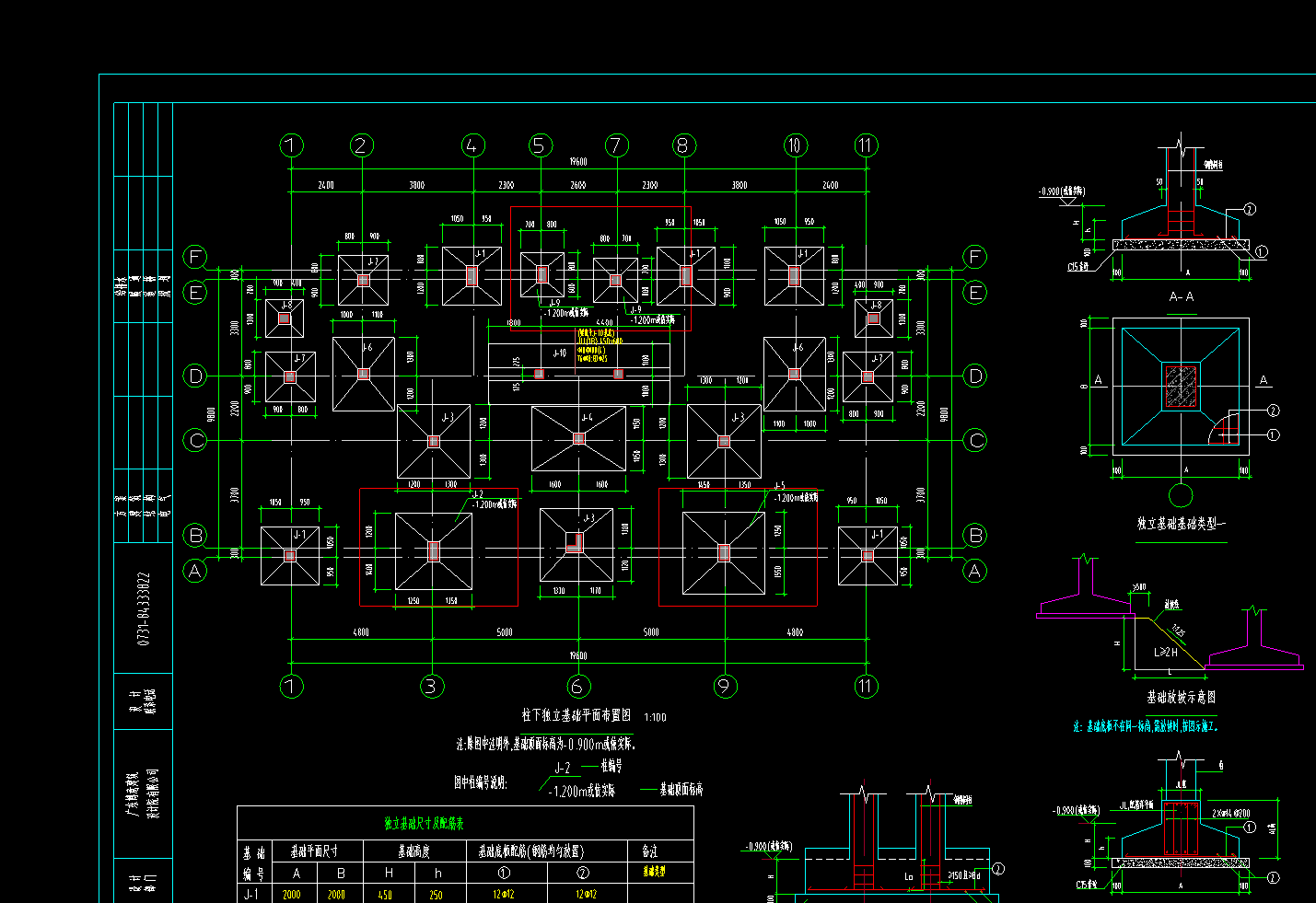This screenshot has width=1316, height=903.
Task: Click the 图中柱编号说明 legend text
Action: tap(480, 783)
